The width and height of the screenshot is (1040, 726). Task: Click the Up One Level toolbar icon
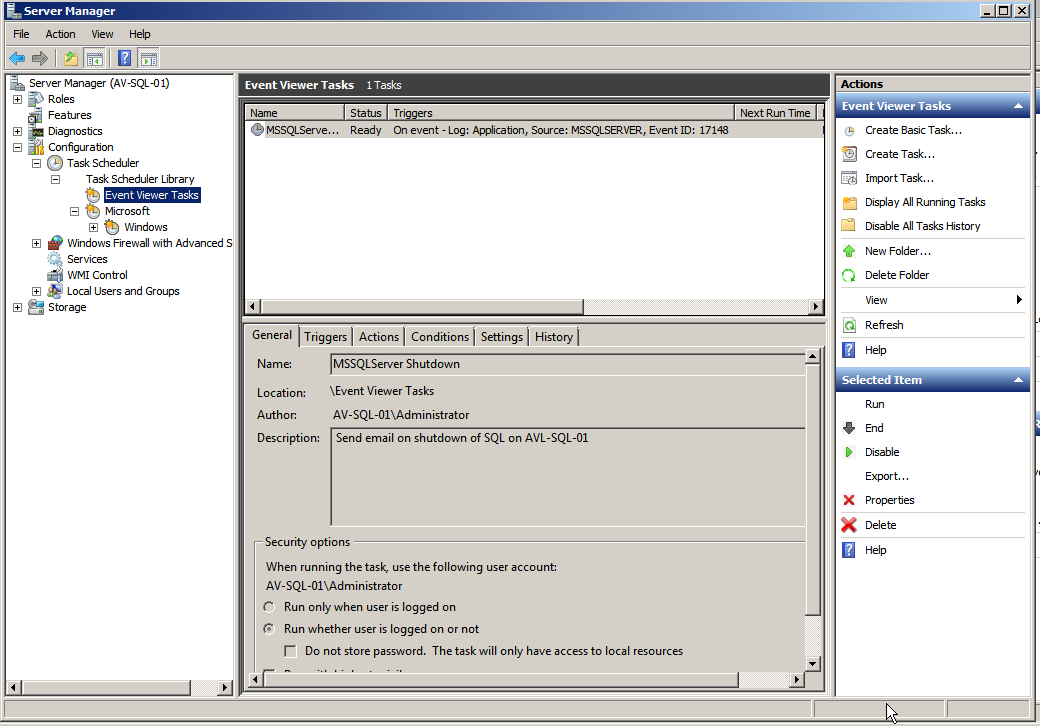coord(70,58)
